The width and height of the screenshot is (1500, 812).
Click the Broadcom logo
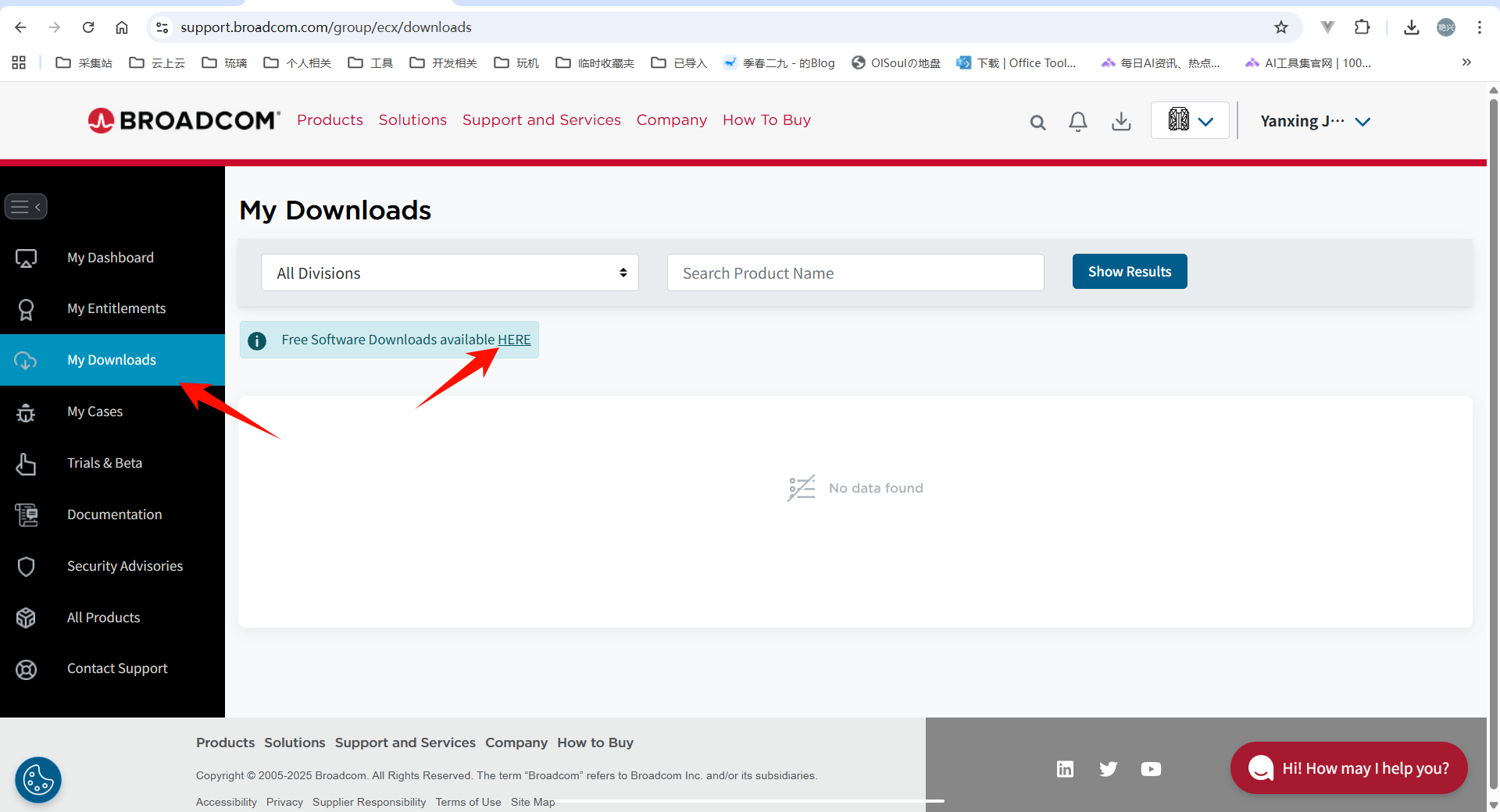point(184,120)
